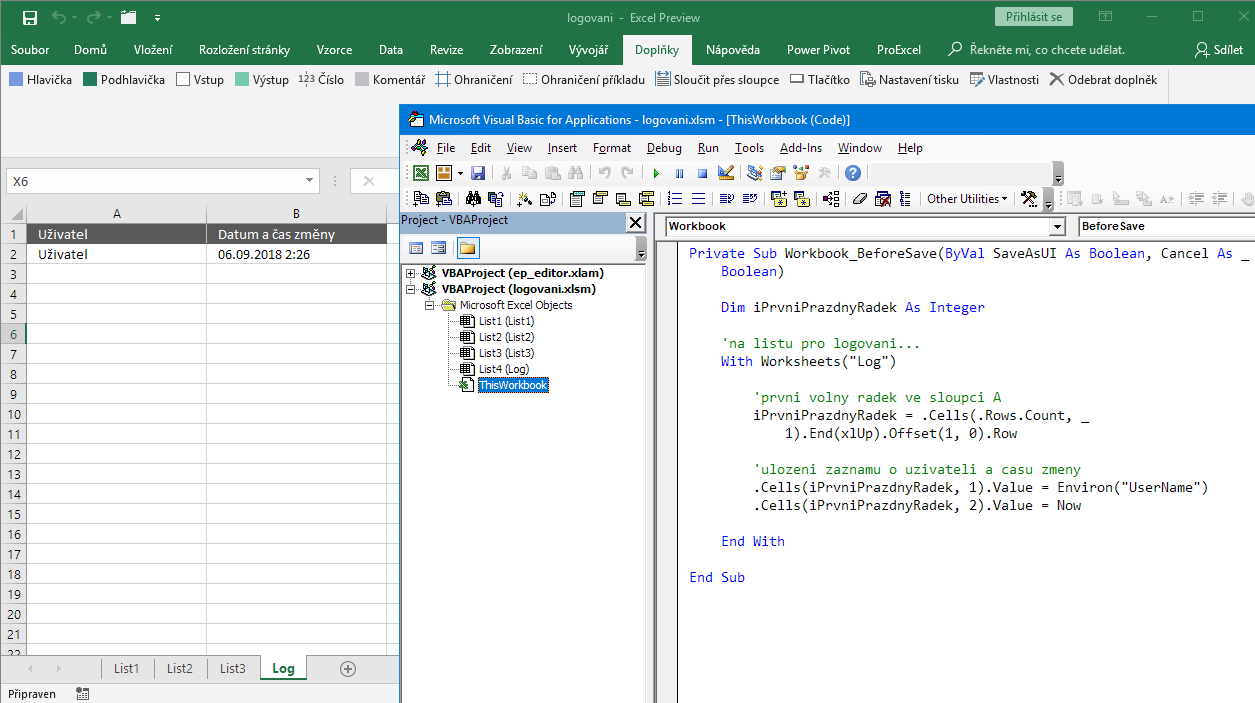
Task: Click the View Code icon in Project panel
Action: coord(416,248)
